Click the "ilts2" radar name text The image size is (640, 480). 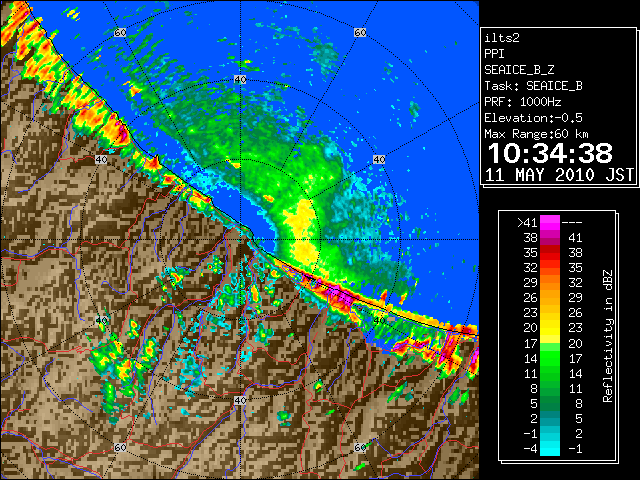coord(502,38)
